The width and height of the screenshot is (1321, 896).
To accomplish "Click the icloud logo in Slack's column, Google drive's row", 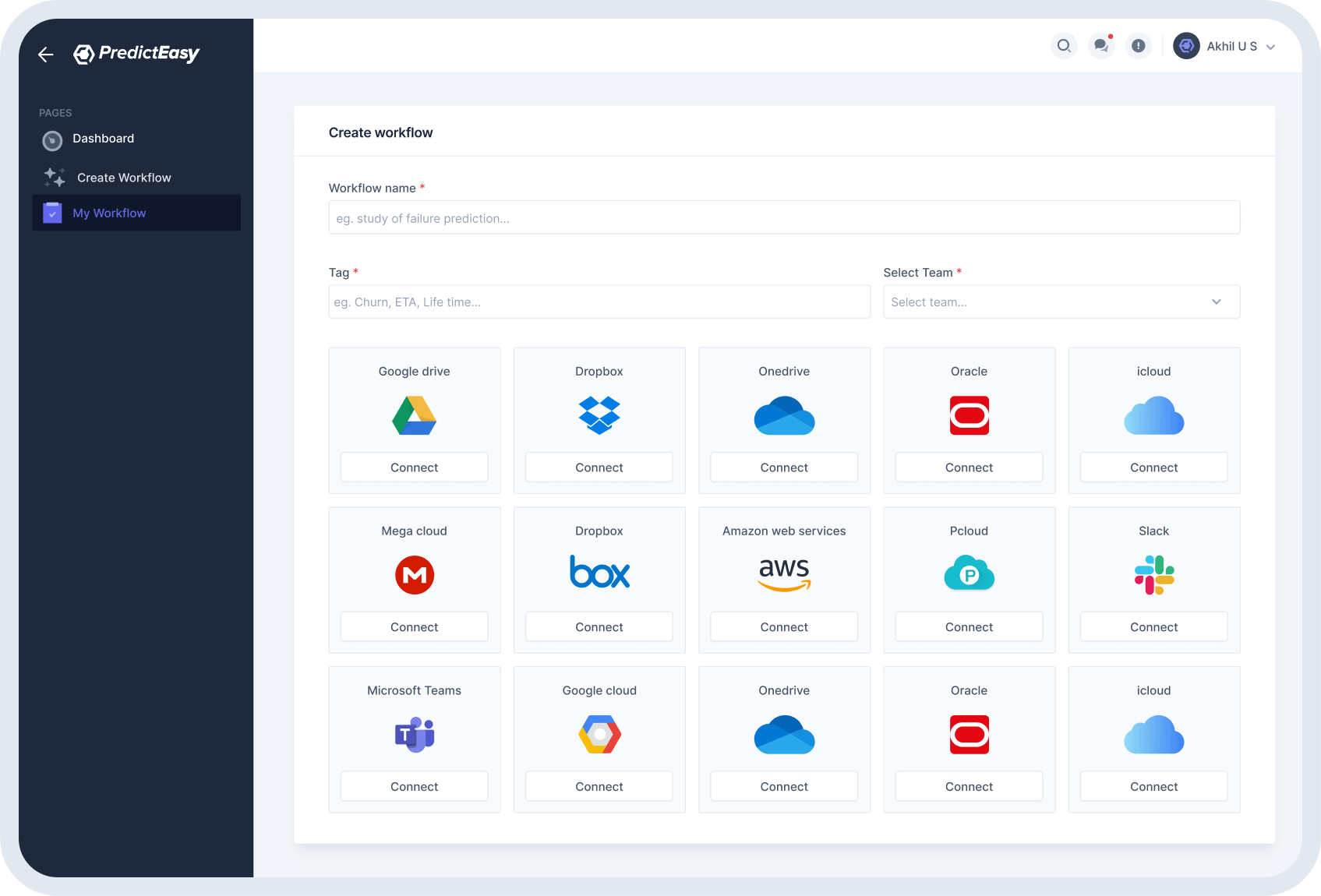I will click(x=1154, y=415).
